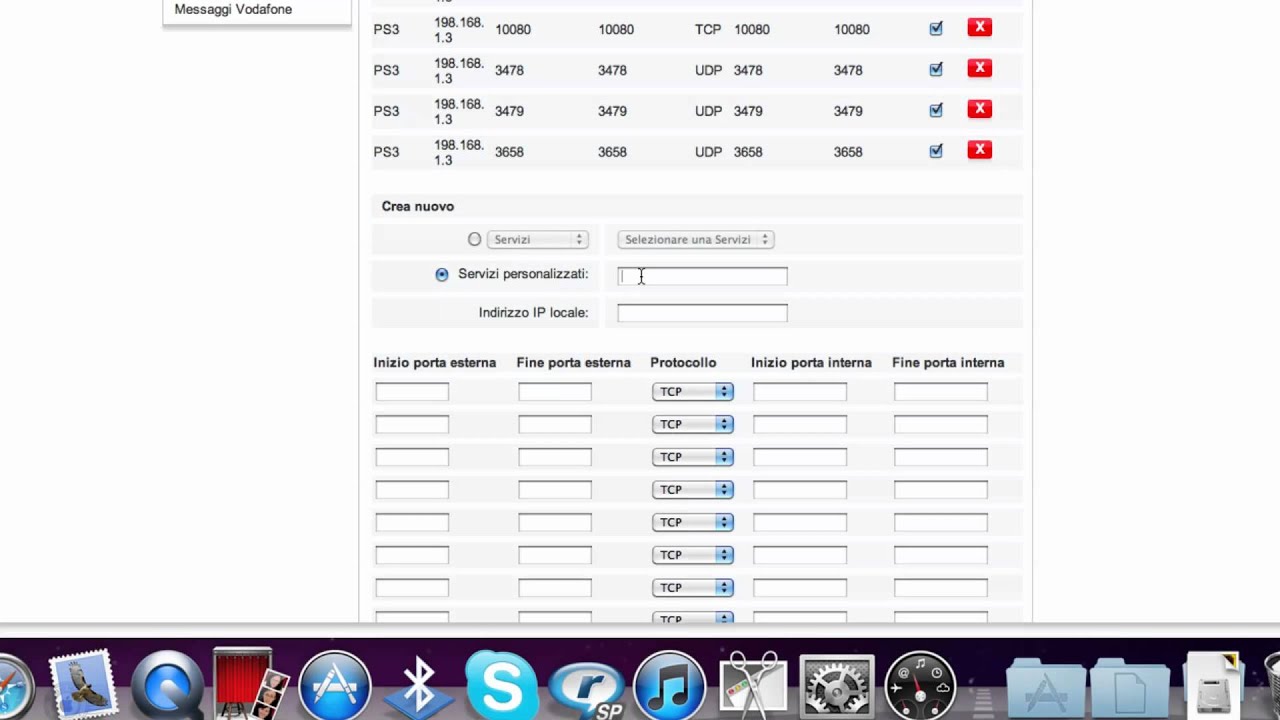
Task: Click IP address in 3479 row
Action: [459, 111]
